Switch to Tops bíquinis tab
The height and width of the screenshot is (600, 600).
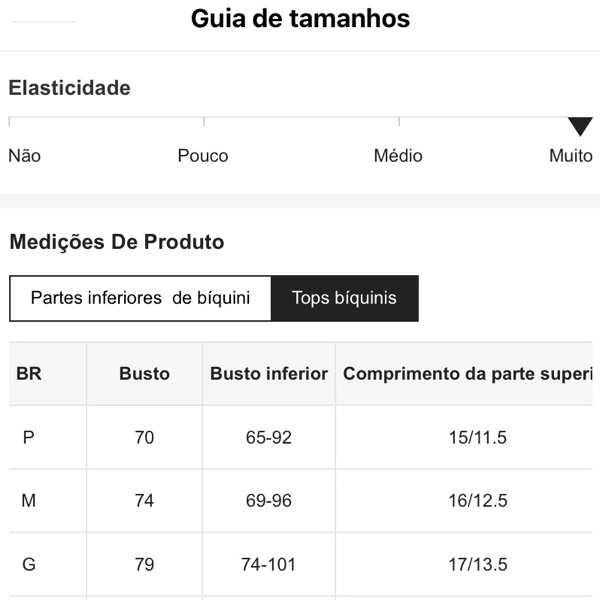click(344, 298)
